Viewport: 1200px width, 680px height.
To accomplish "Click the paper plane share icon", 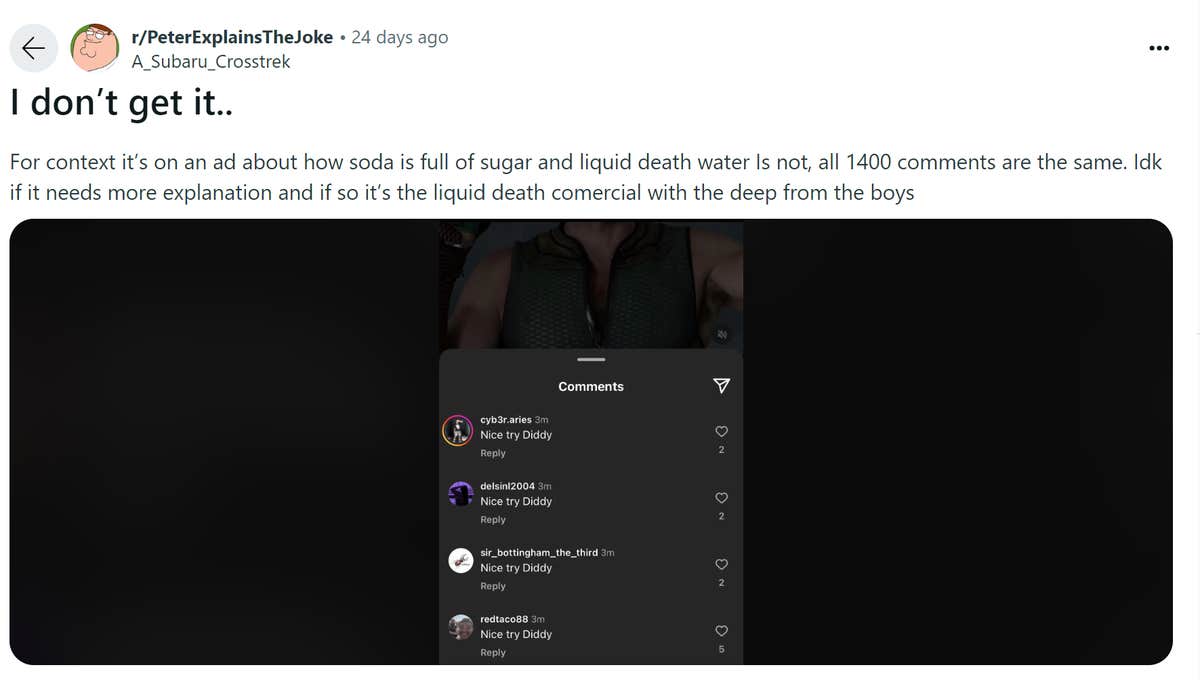I will tap(721, 386).
